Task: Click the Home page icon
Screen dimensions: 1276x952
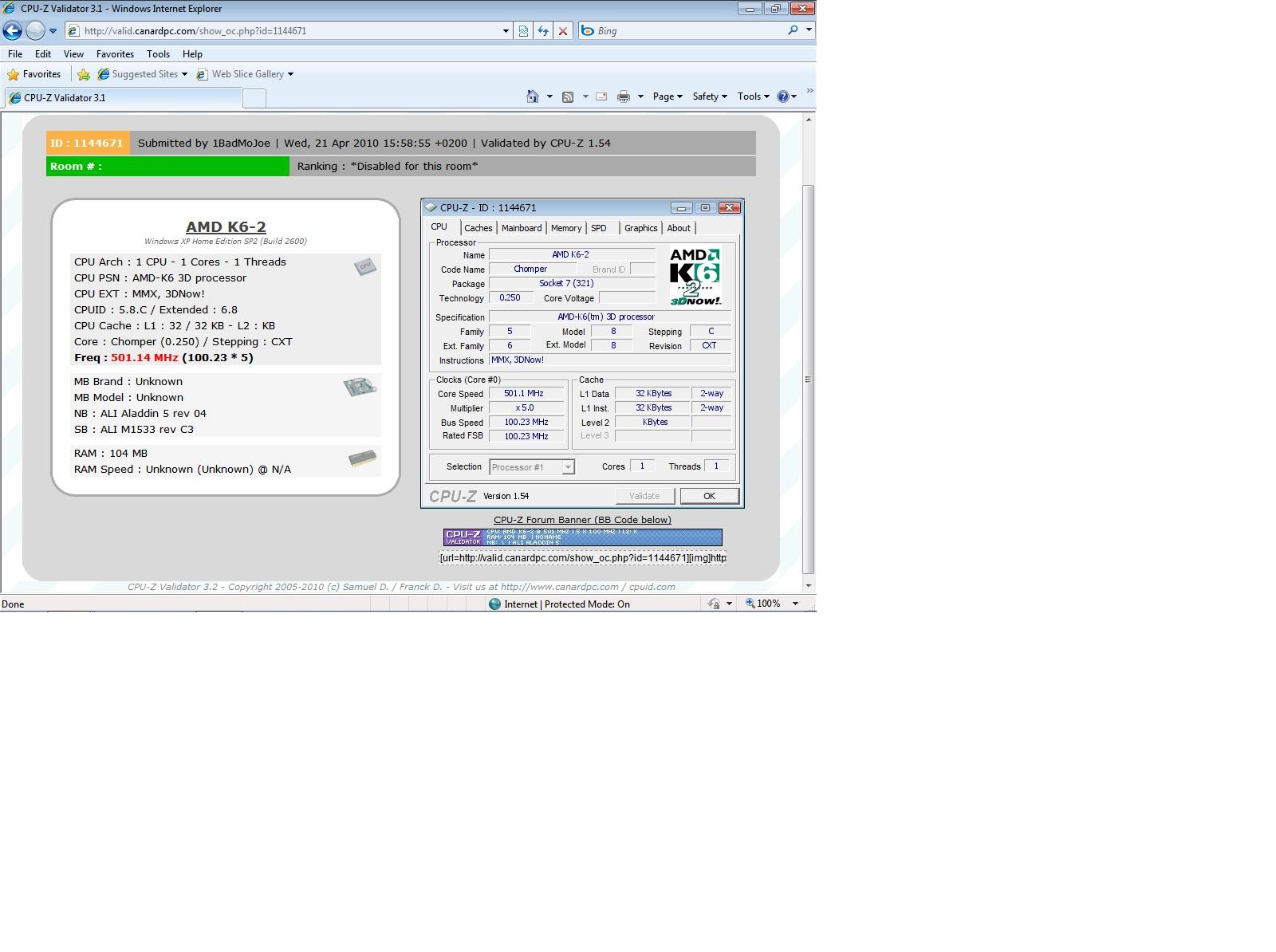Action: [x=533, y=96]
